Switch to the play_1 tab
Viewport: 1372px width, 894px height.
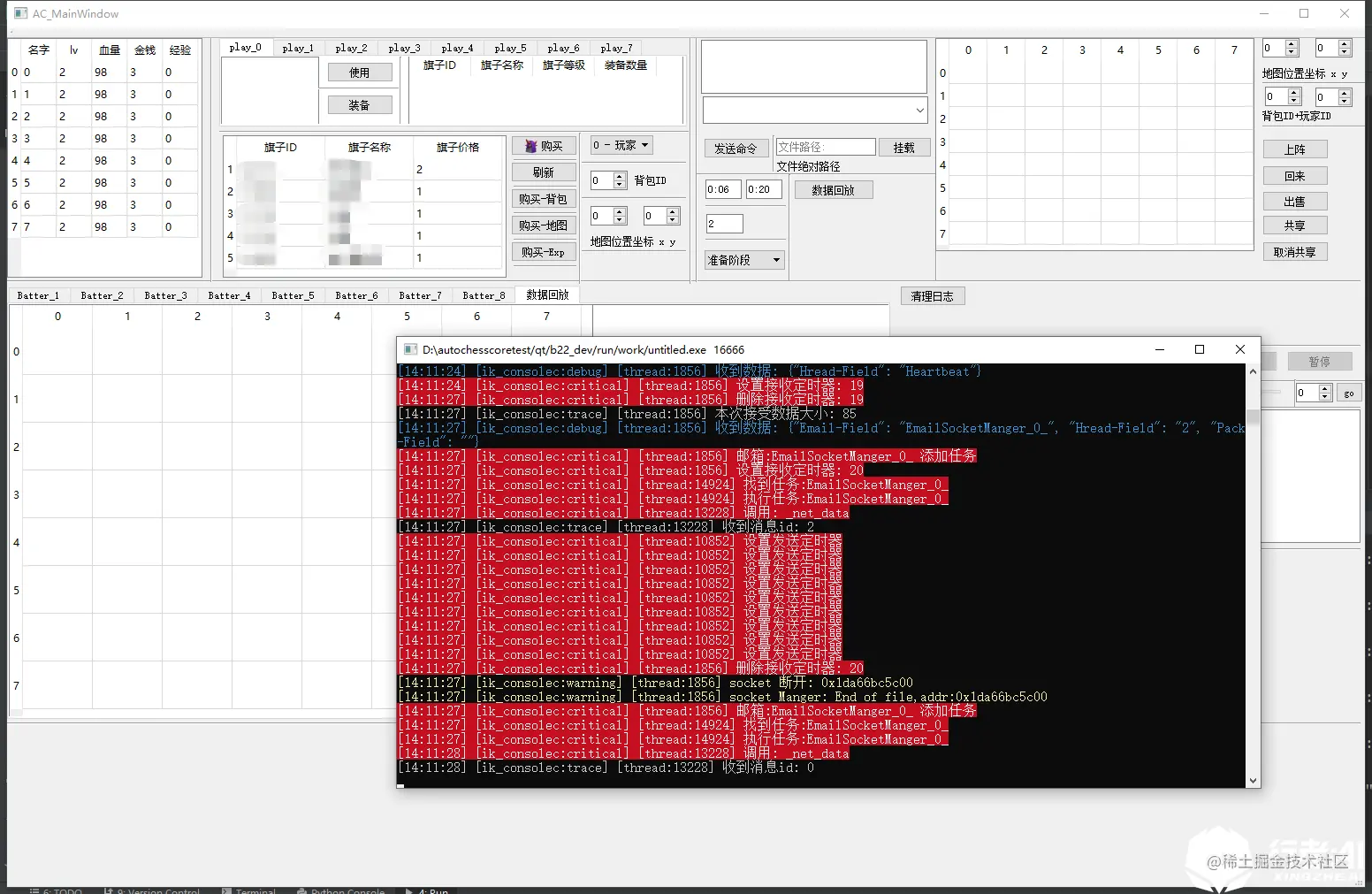coord(298,48)
